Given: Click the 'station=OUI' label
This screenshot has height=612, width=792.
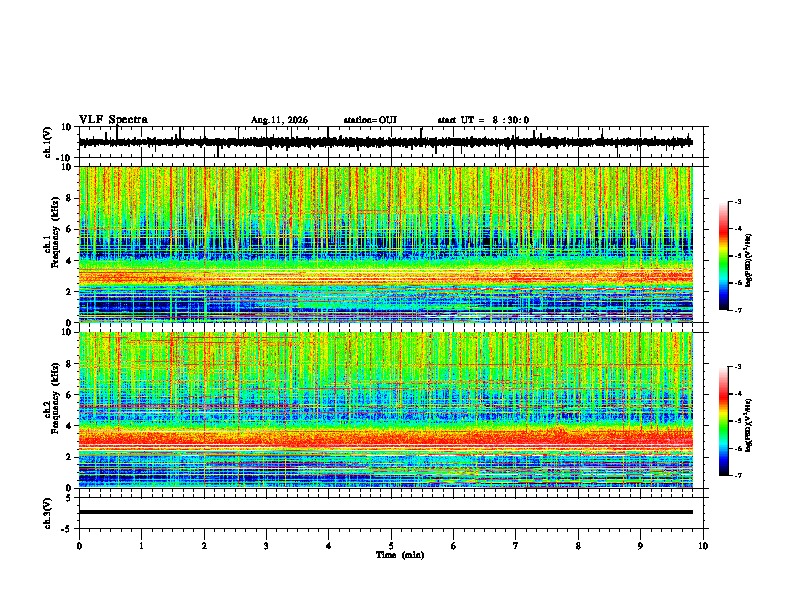Looking at the screenshot, I should [x=370, y=120].
